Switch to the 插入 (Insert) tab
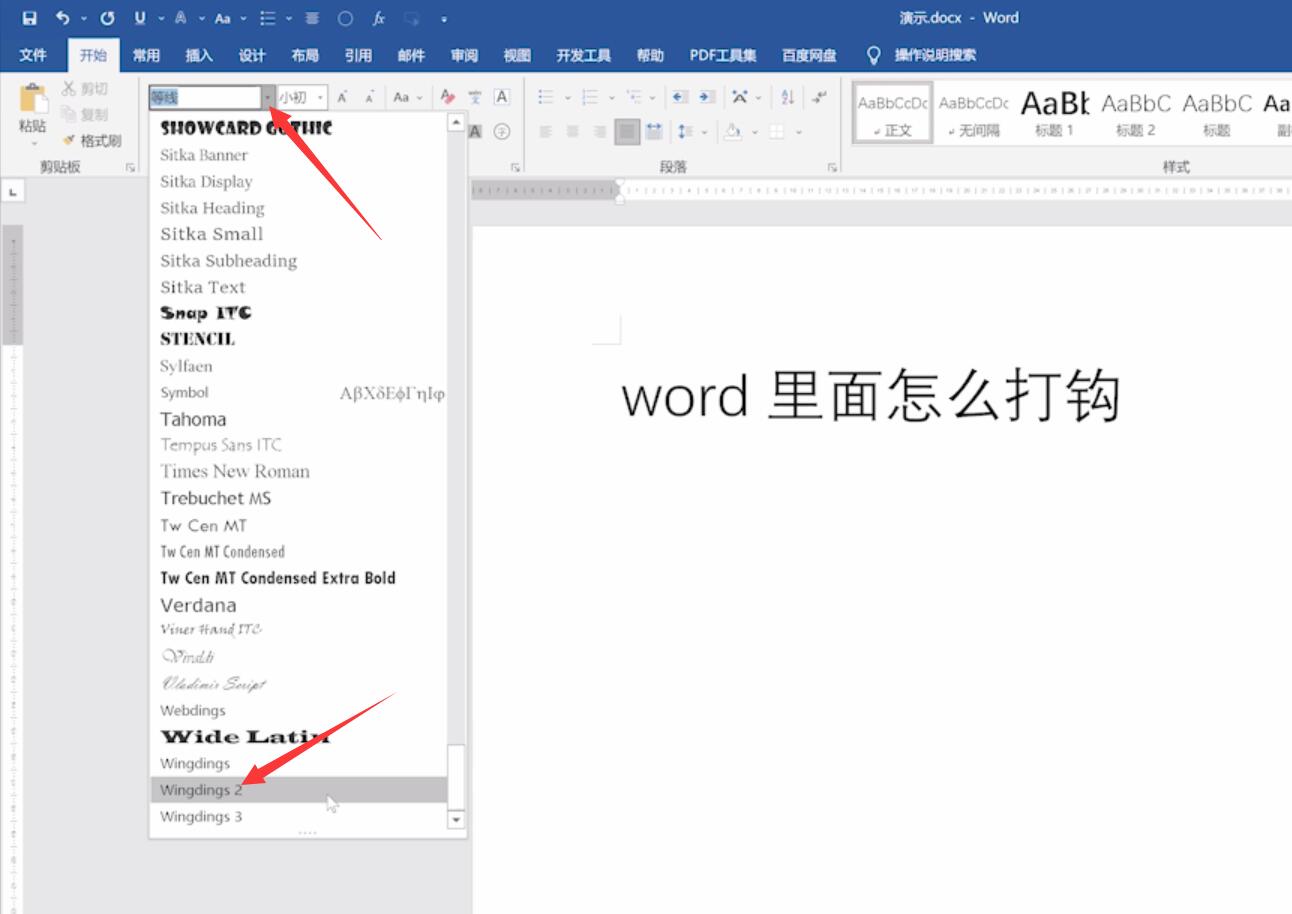 [x=199, y=55]
